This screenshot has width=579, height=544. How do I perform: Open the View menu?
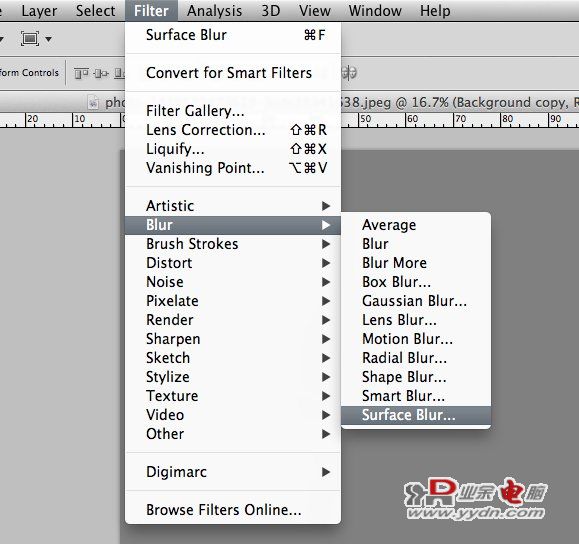pyautogui.click(x=315, y=11)
